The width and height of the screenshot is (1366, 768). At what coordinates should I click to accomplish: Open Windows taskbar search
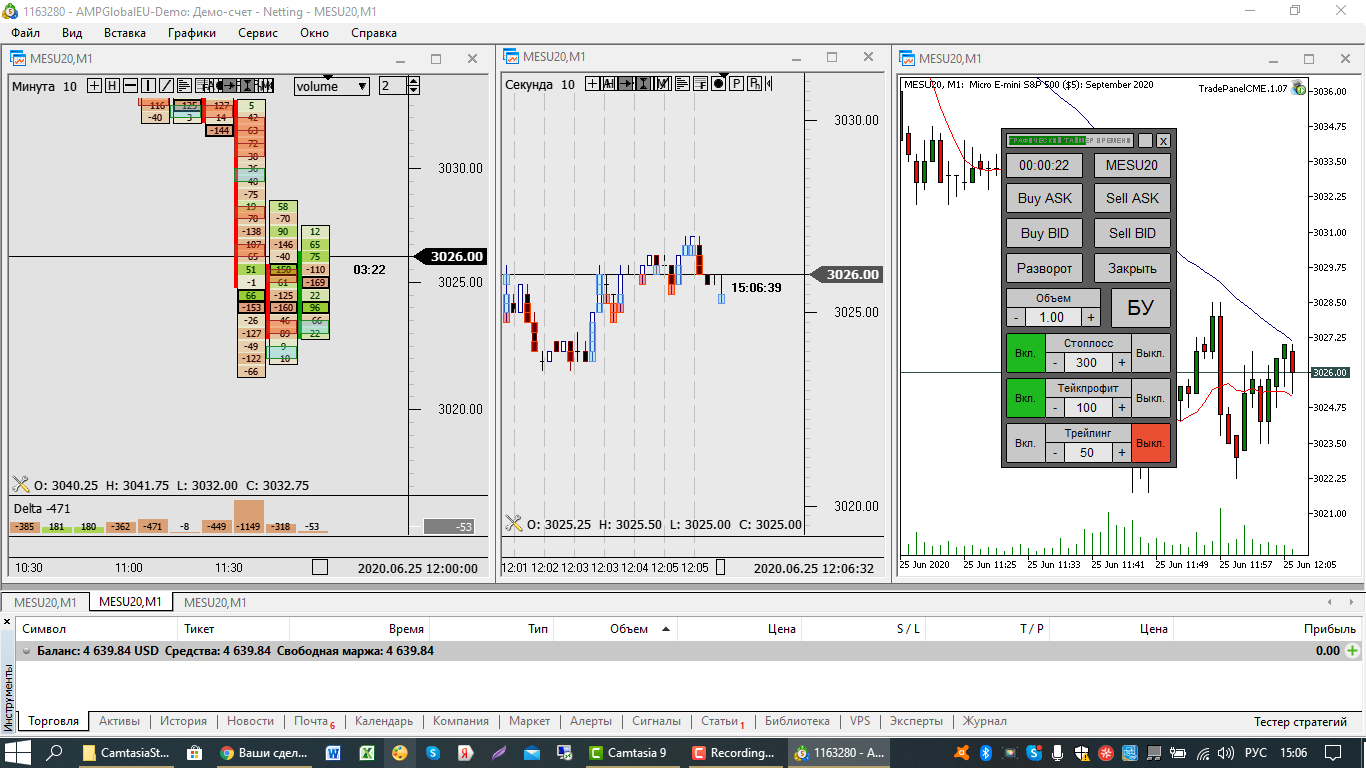pos(56,752)
